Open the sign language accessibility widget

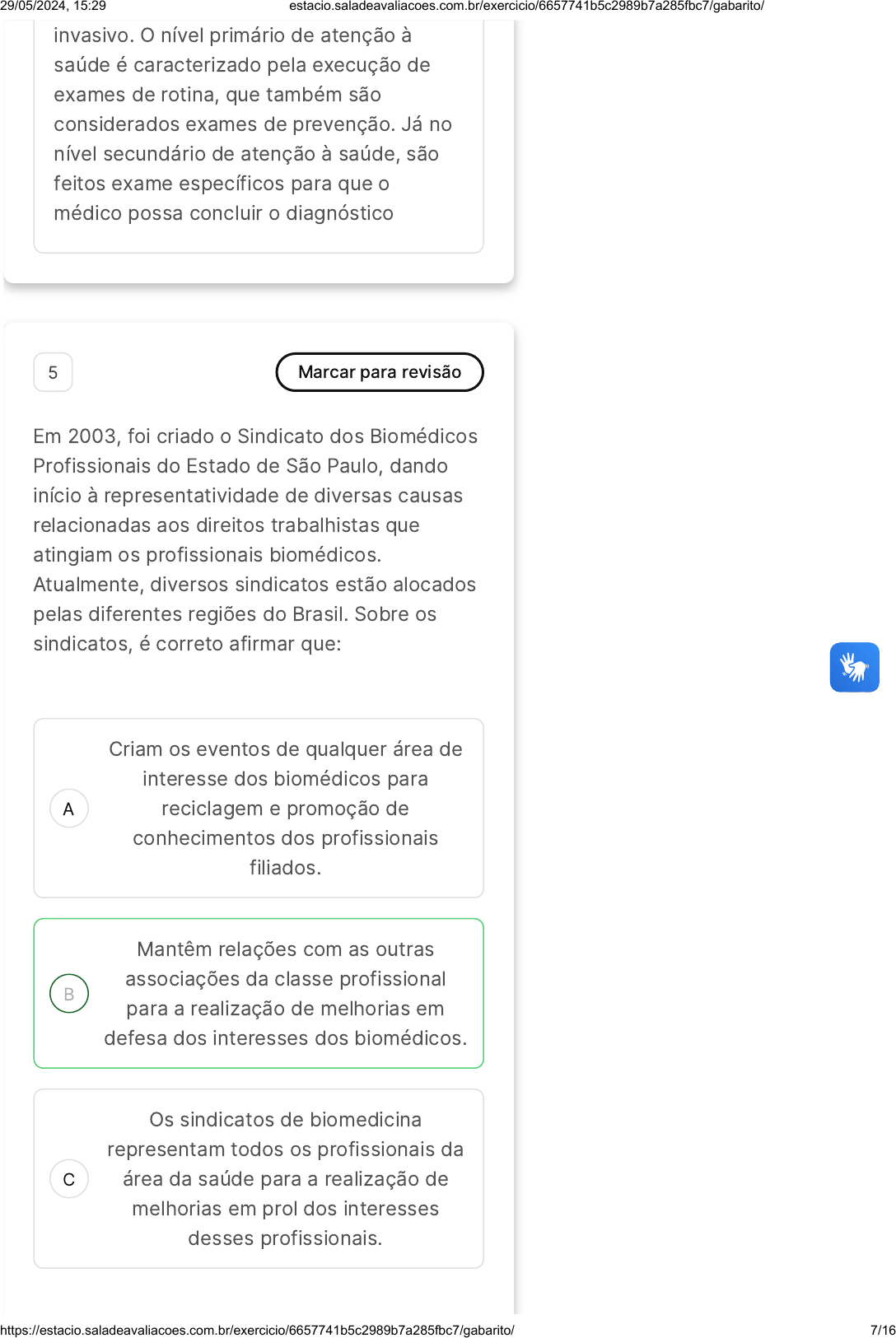[x=854, y=667]
